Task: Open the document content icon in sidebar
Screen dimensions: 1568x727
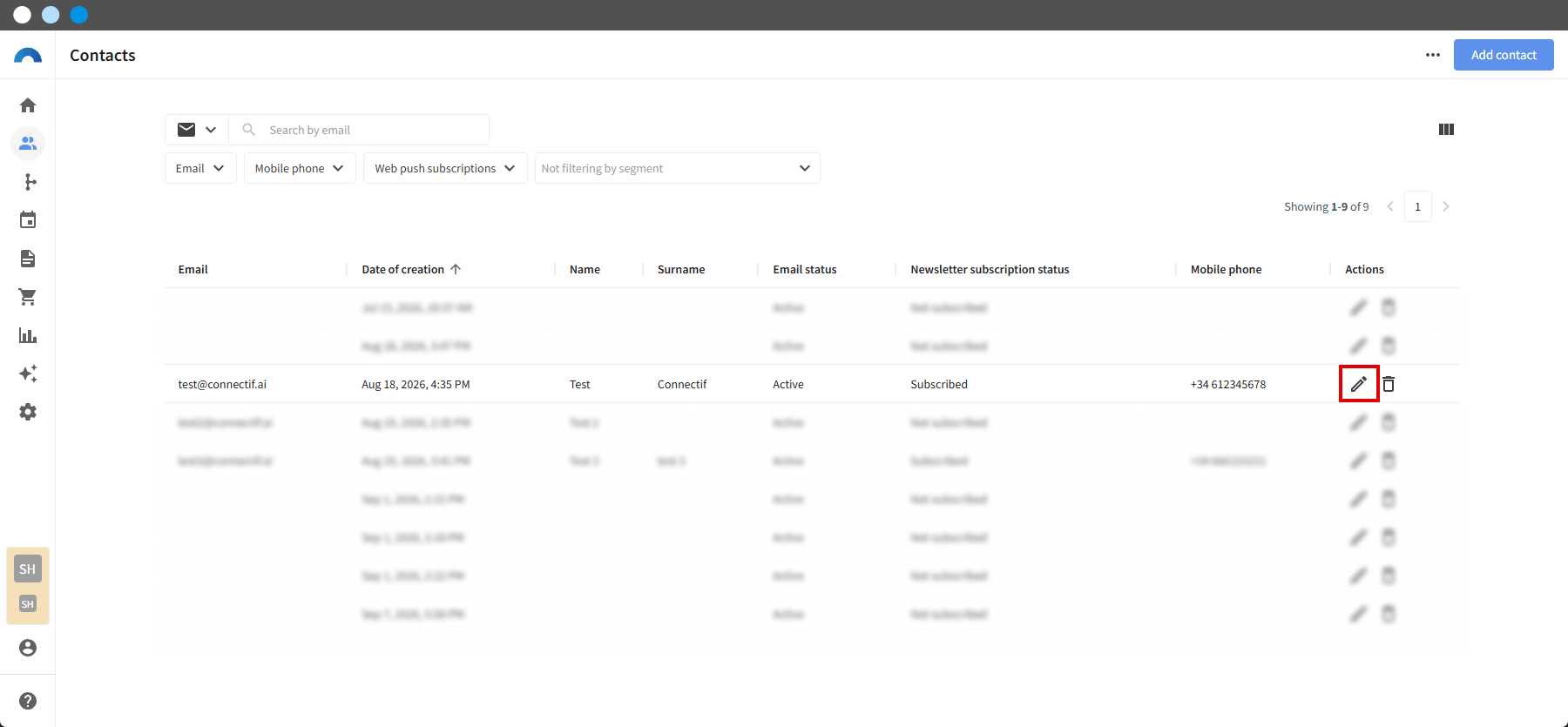Action: 28,259
